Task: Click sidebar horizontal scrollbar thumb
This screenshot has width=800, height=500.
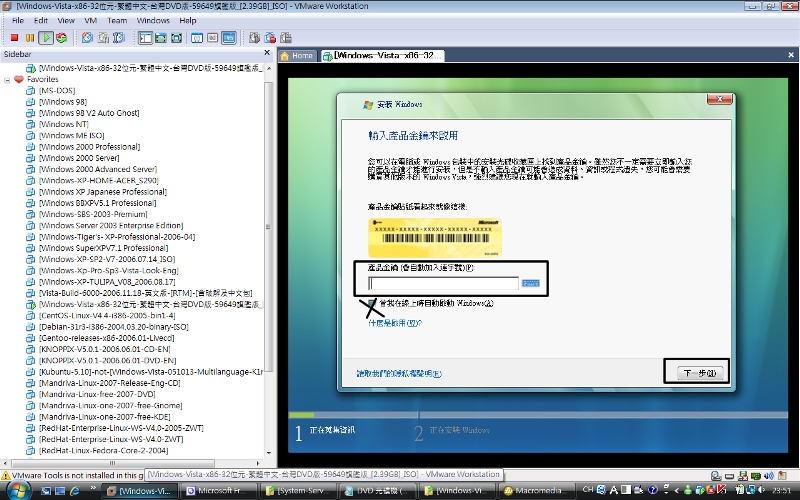Action: pyautogui.click(x=112, y=463)
